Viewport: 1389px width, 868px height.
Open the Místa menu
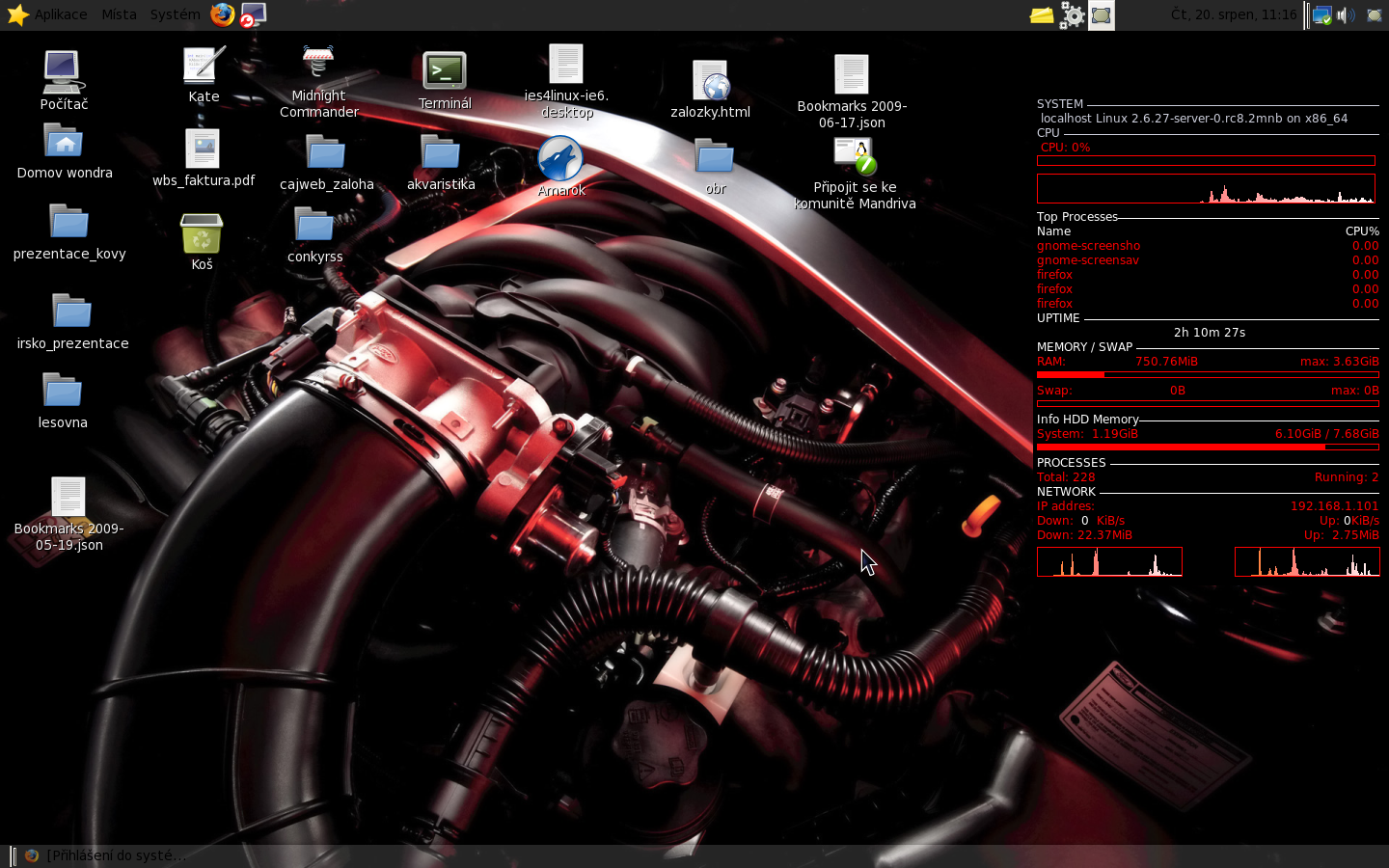coord(119,14)
